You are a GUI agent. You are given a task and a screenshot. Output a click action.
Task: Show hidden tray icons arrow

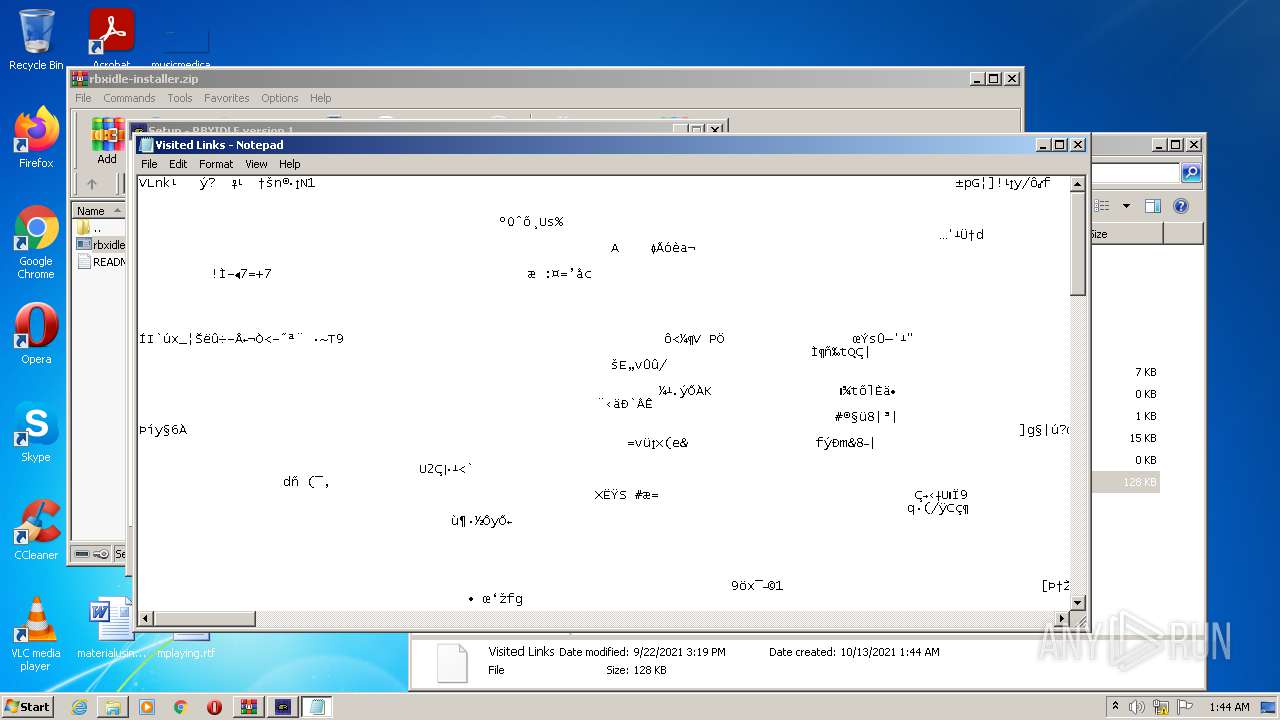click(1115, 707)
